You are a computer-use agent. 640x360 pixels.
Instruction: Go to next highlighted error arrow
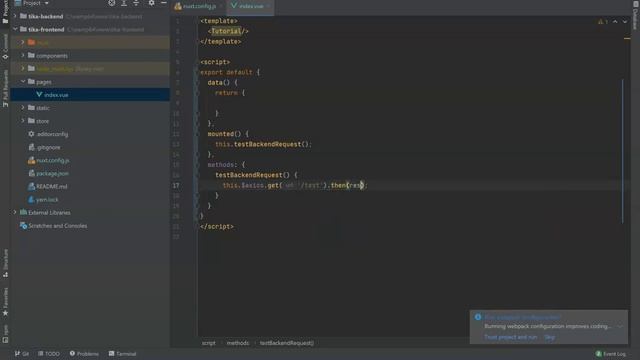pos(625,22)
